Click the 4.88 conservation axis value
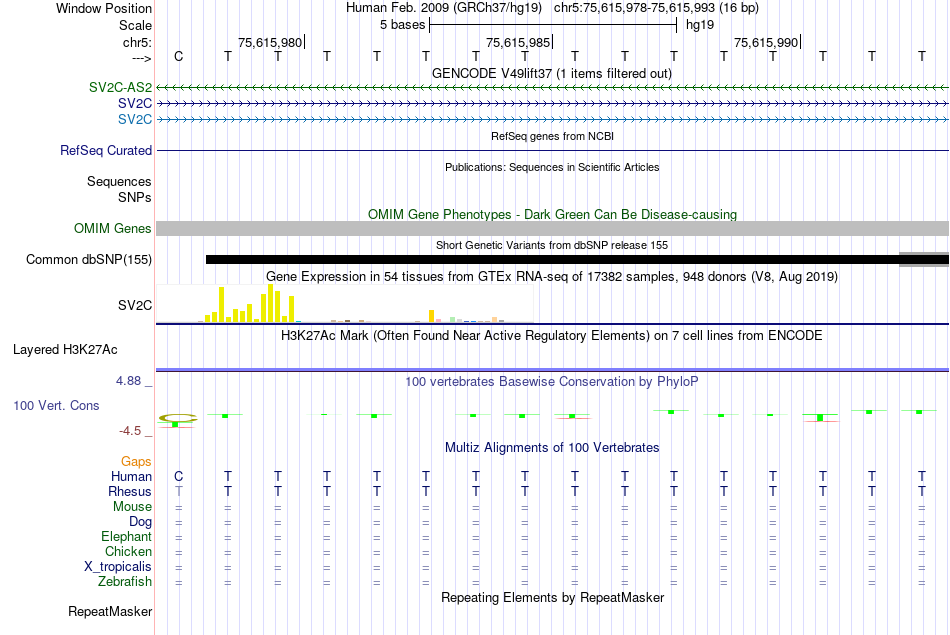This screenshot has width=950, height=635. [128, 381]
